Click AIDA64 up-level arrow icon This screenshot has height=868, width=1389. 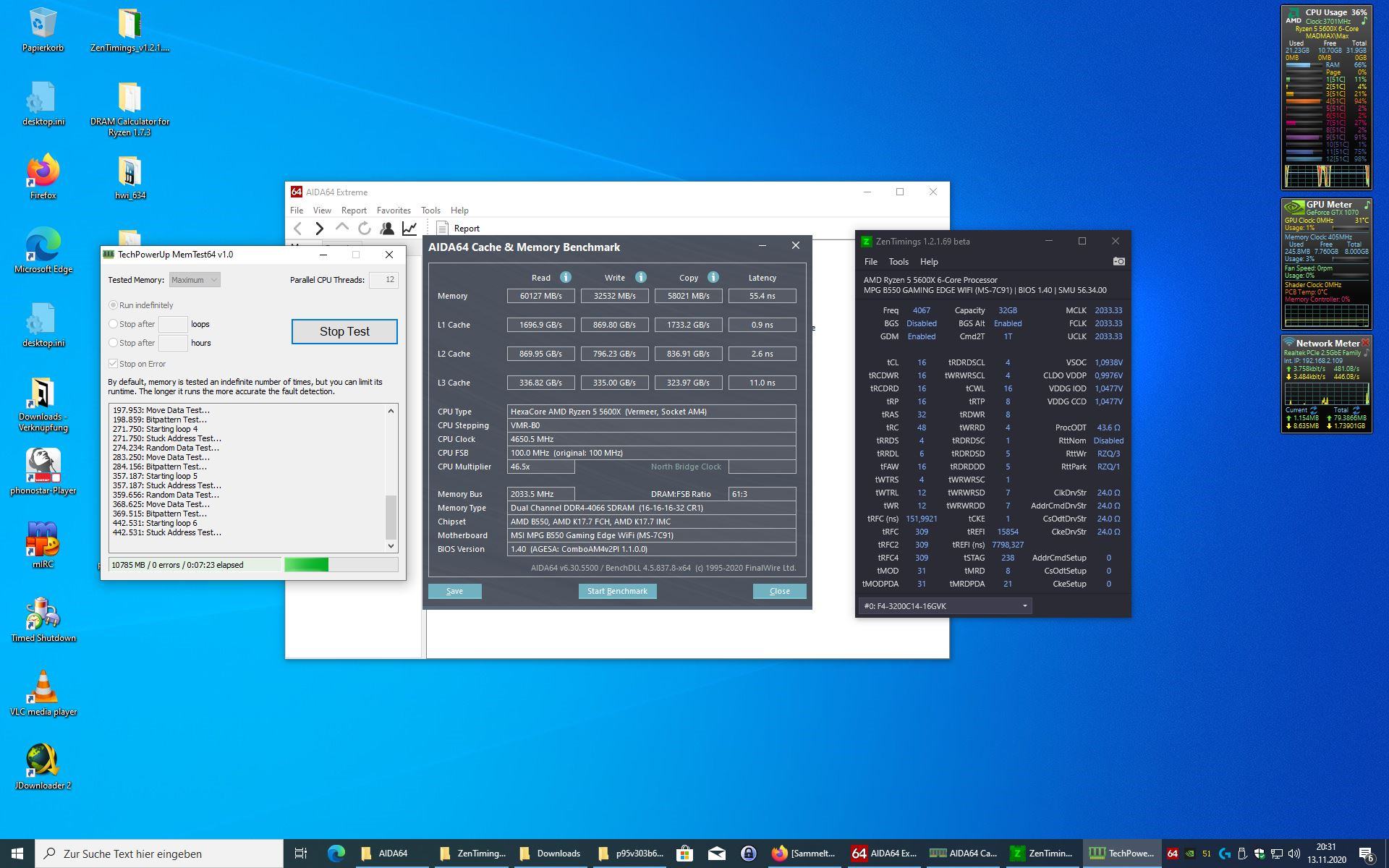342,228
